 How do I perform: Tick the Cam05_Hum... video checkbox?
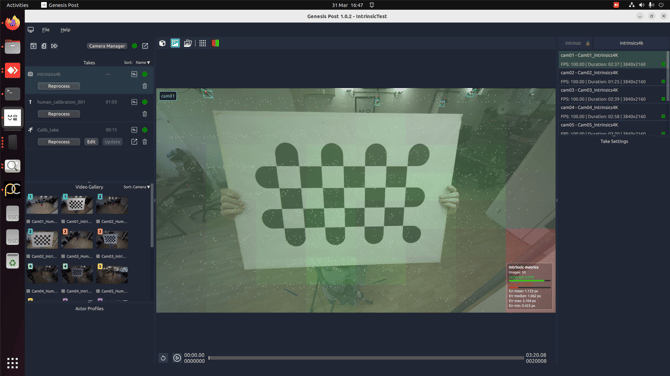[x=98, y=291]
